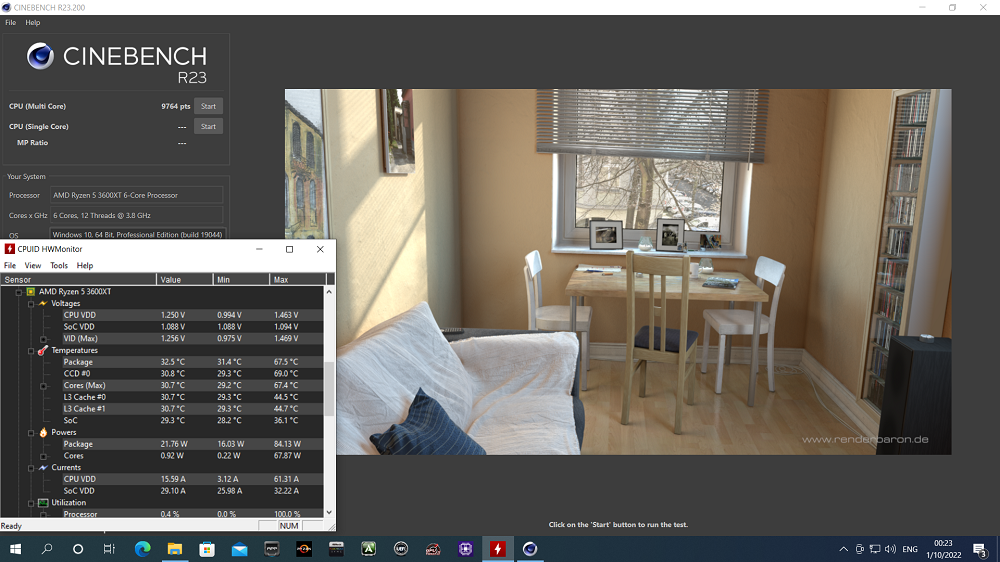Click the Cores x GHz field
Viewport: 1000px width, 562px height.
[x=136, y=216]
